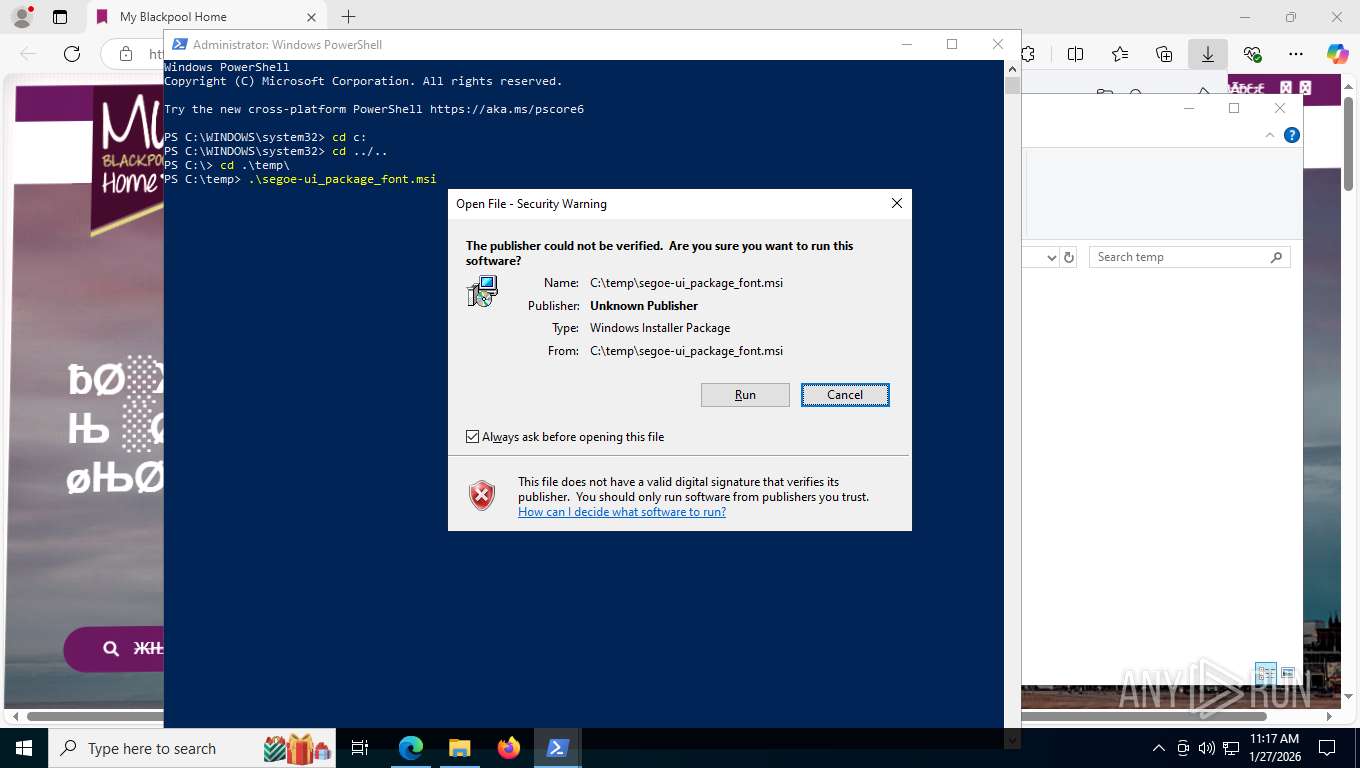Image resolution: width=1360 pixels, height=768 pixels.
Task: Open Task View on taskbar
Action: [361, 748]
